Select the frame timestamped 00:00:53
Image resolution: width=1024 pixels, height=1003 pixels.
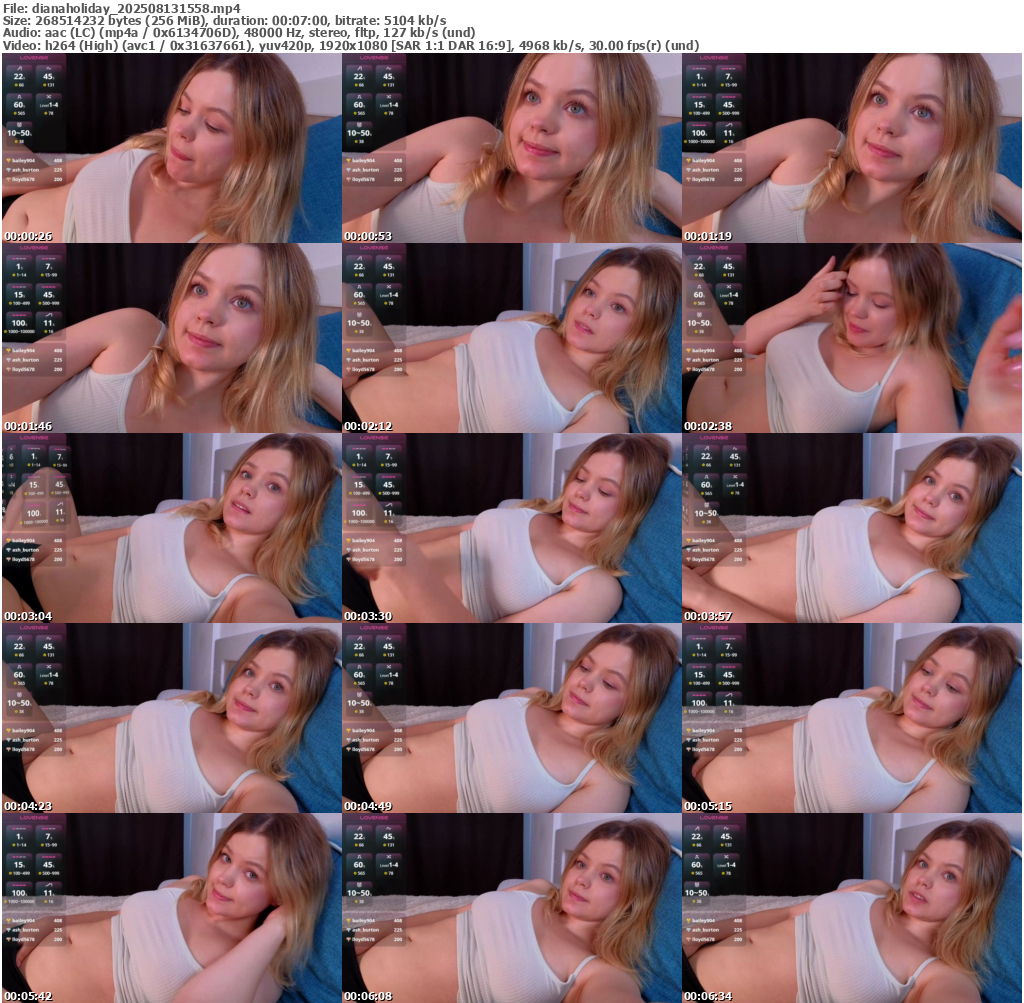511,148
